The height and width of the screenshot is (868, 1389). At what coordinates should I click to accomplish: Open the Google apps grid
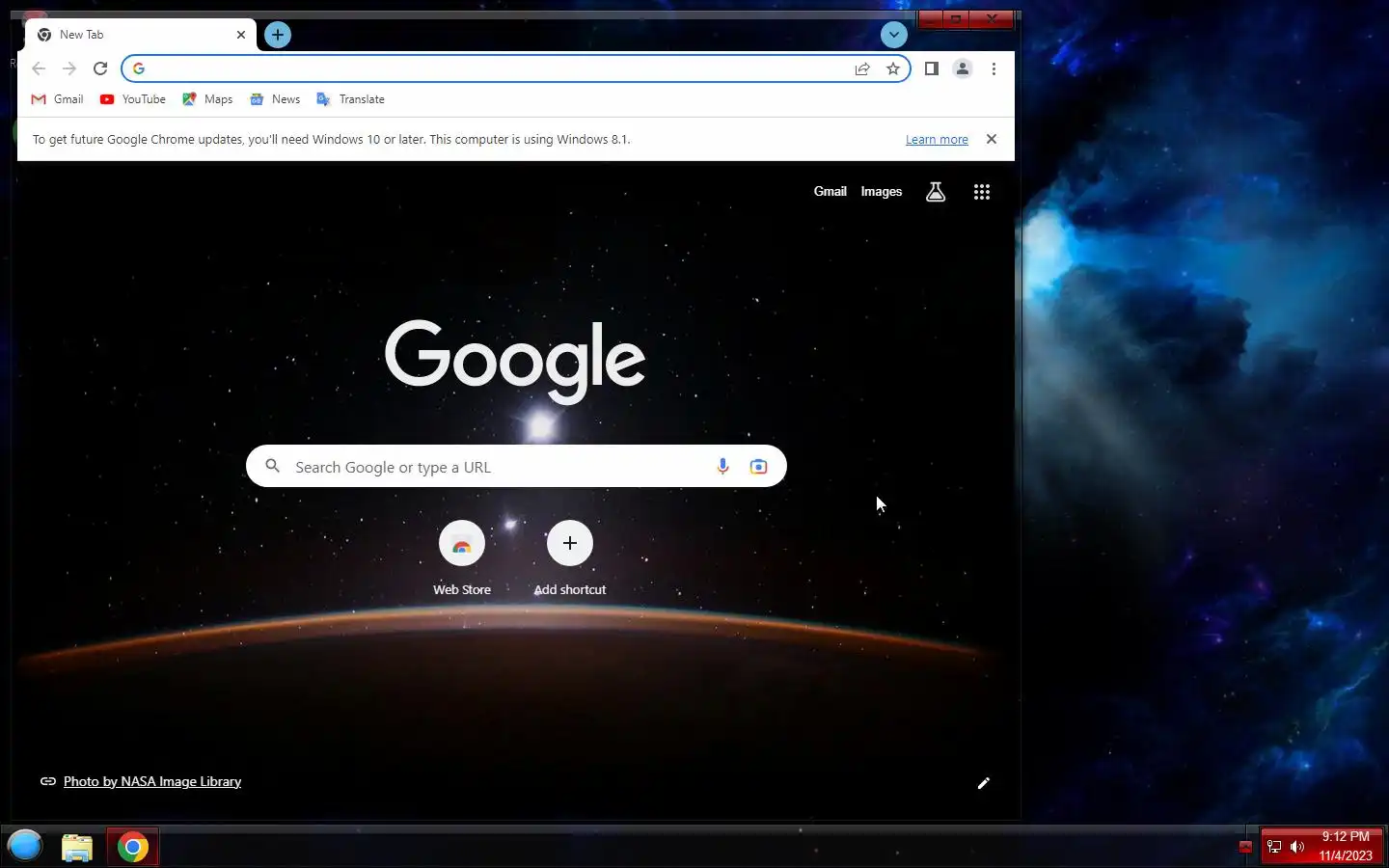click(982, 192)
